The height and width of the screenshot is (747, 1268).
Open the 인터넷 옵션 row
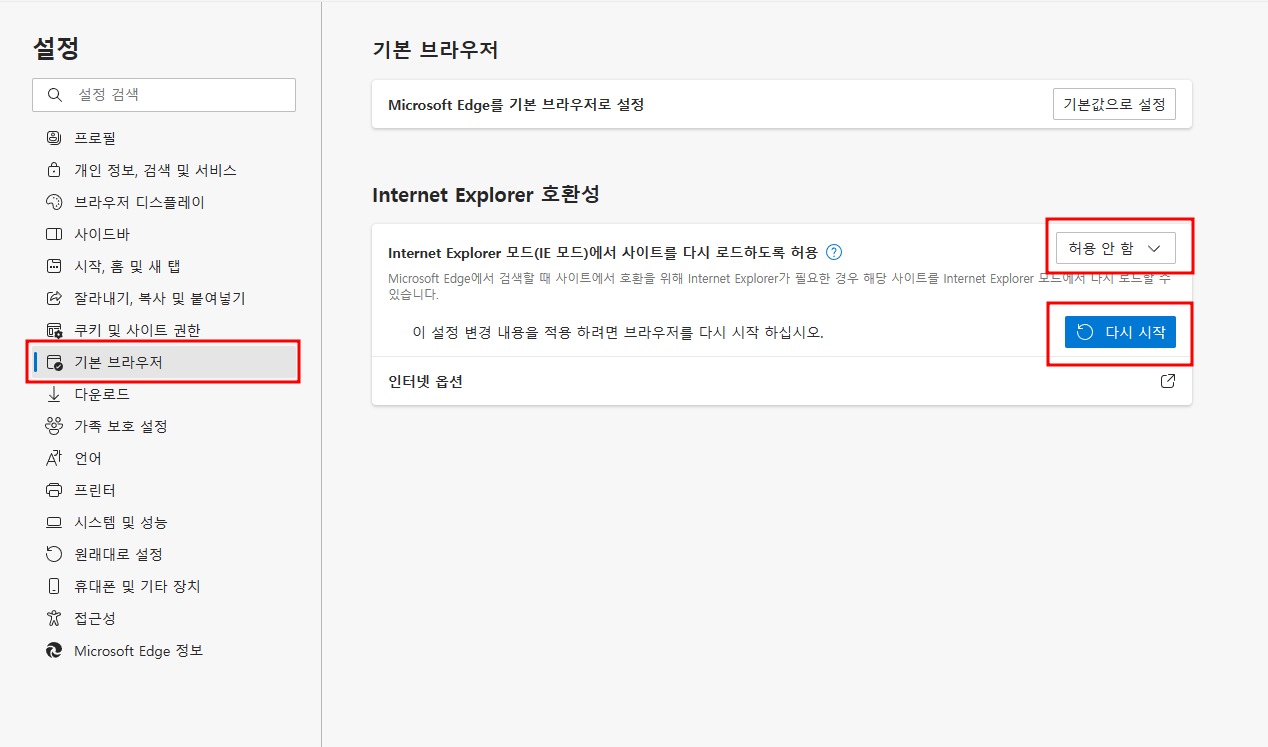point(782,381)
